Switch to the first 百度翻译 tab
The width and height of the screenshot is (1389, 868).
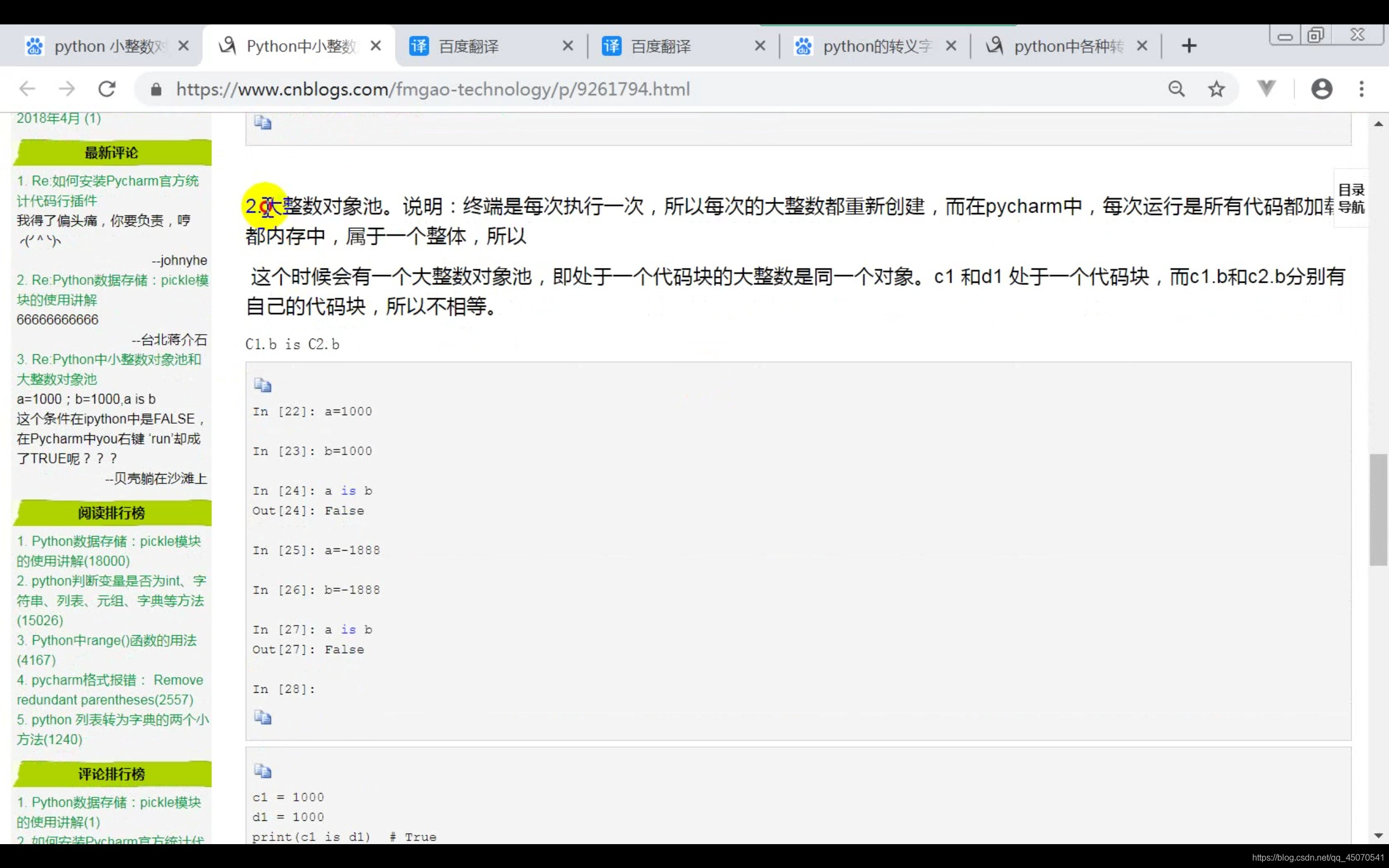point(468,46)
